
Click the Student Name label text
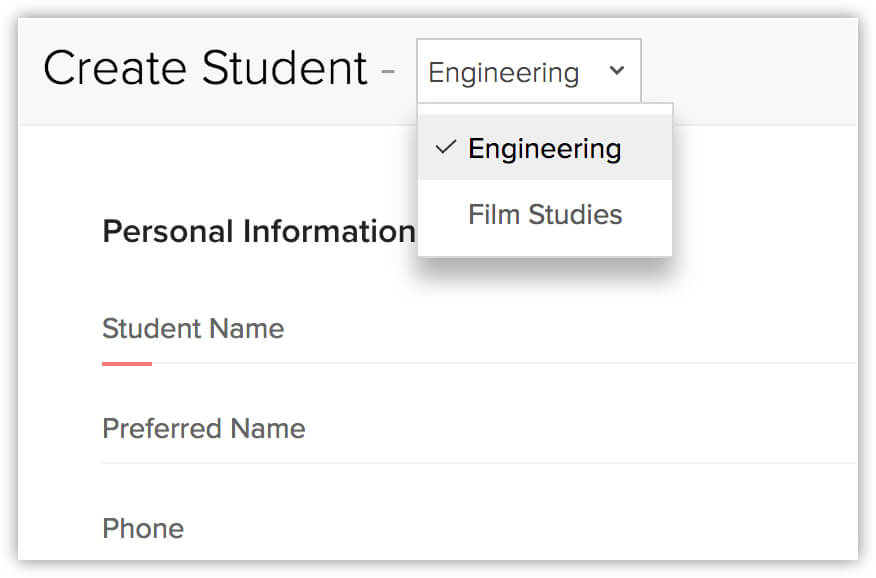(193, 328)
